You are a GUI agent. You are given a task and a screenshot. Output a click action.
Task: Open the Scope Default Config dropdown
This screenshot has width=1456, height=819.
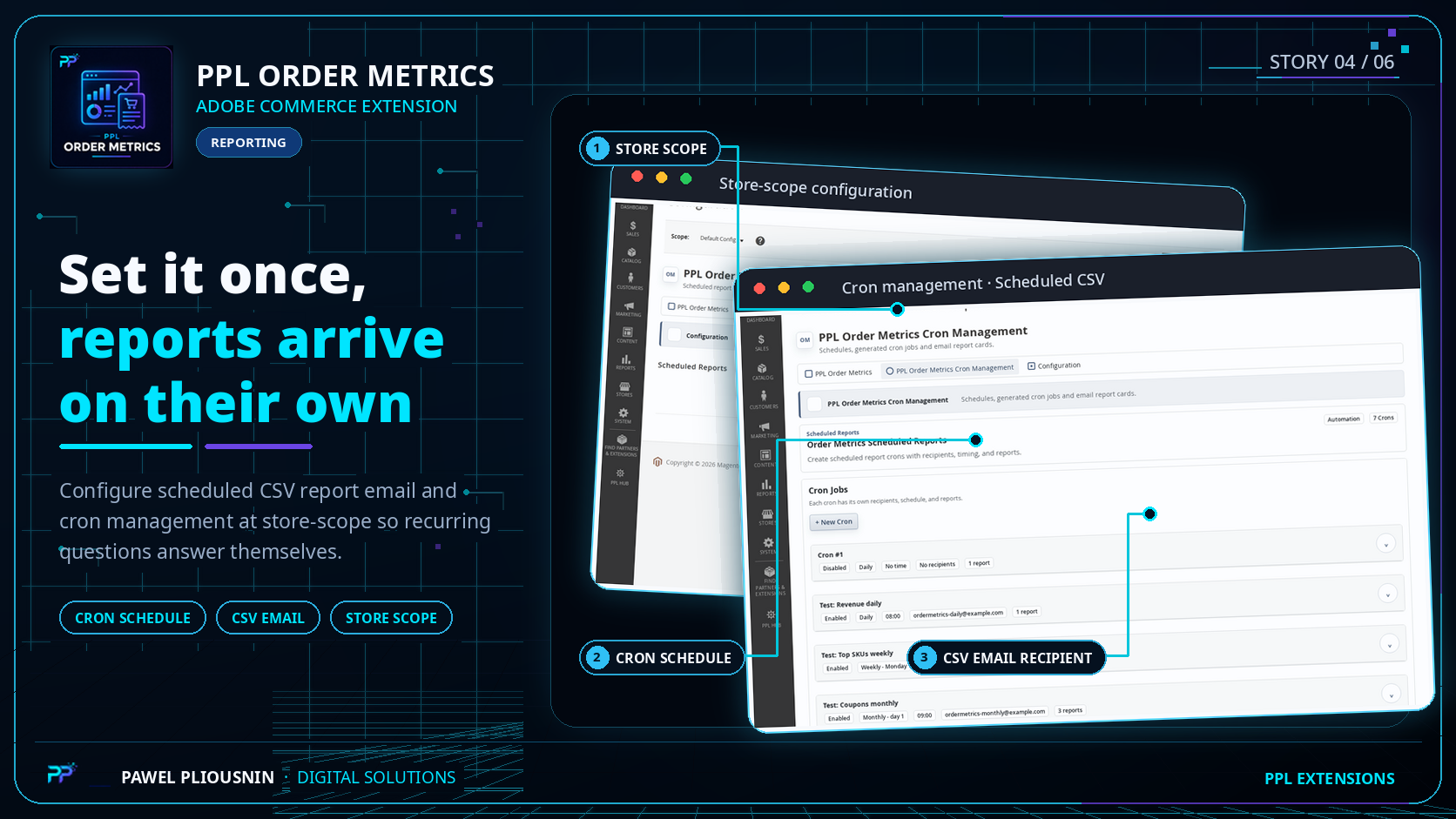click(x=721, y=238)
